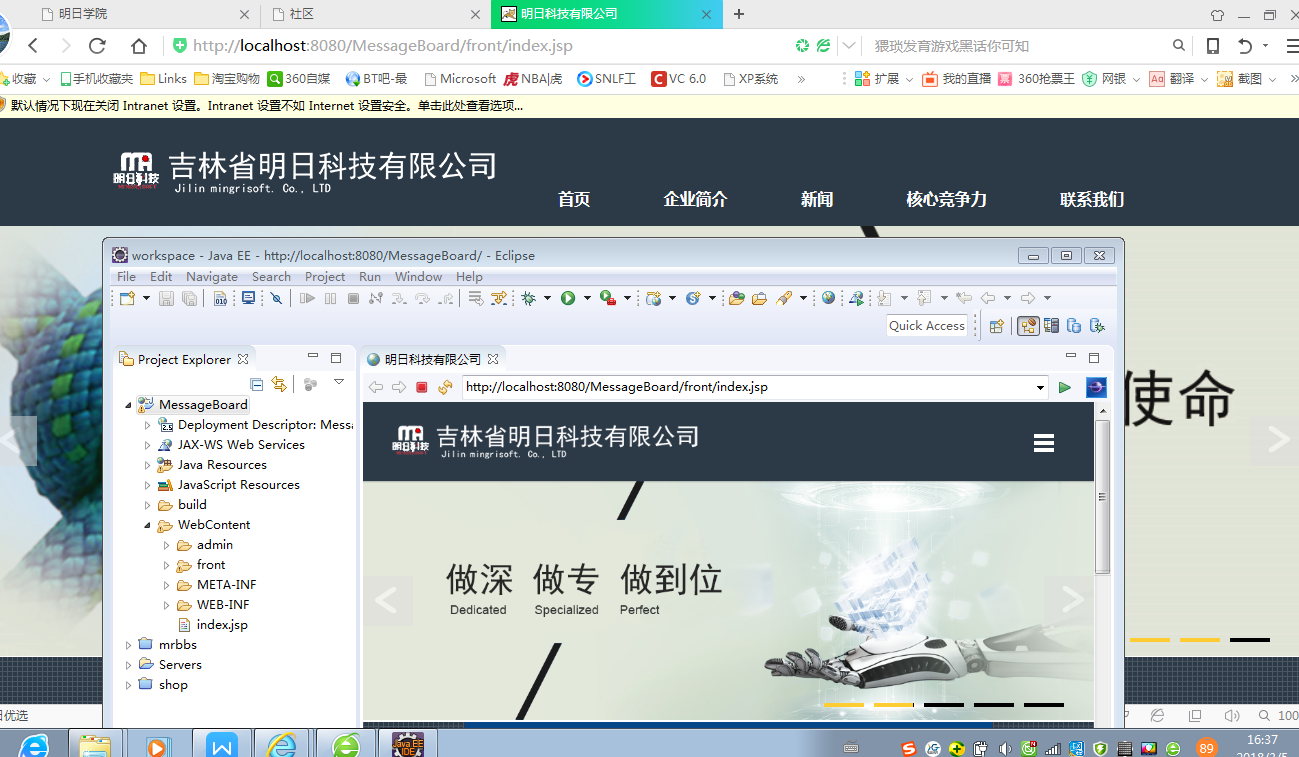Click the outer browser address bar
The width and height of the screenshot is (1299, 757).
(x=478, y=46)
